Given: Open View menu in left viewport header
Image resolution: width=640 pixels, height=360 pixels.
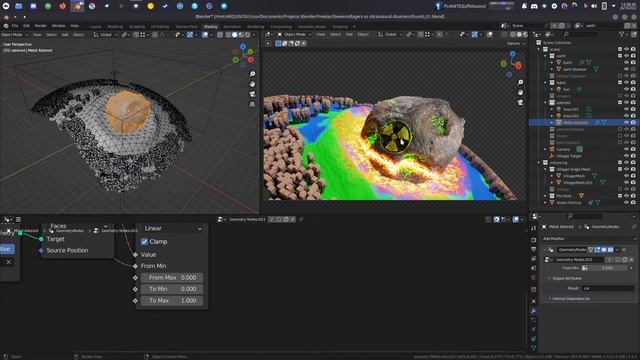Looking at the screenshot, I should pyautogui.click(x=37, y=35).
